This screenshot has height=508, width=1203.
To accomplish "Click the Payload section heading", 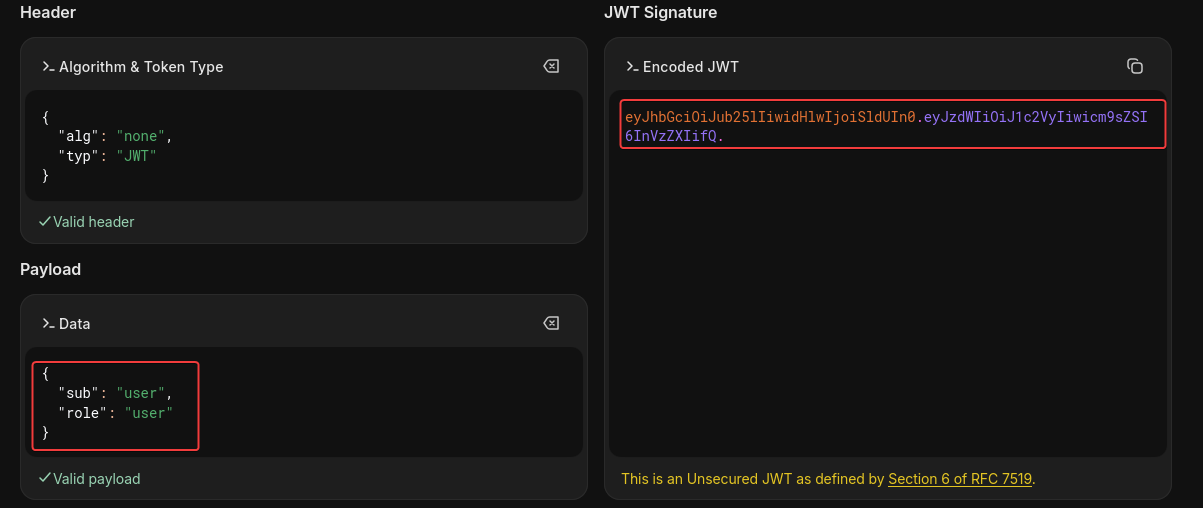I will pos(50,269).
